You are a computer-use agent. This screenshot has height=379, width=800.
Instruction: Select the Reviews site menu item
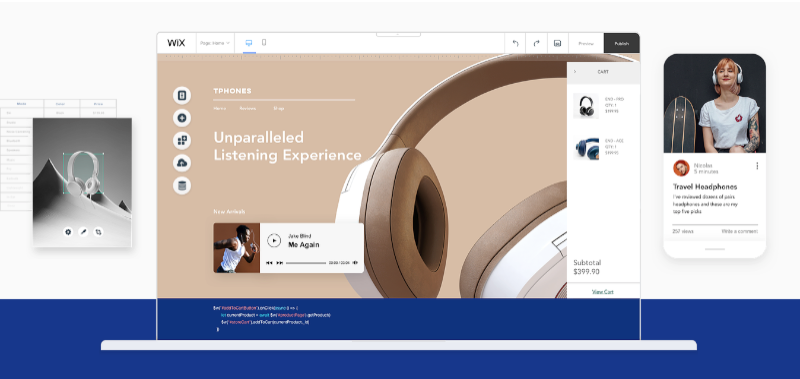[x=247, y=108]
